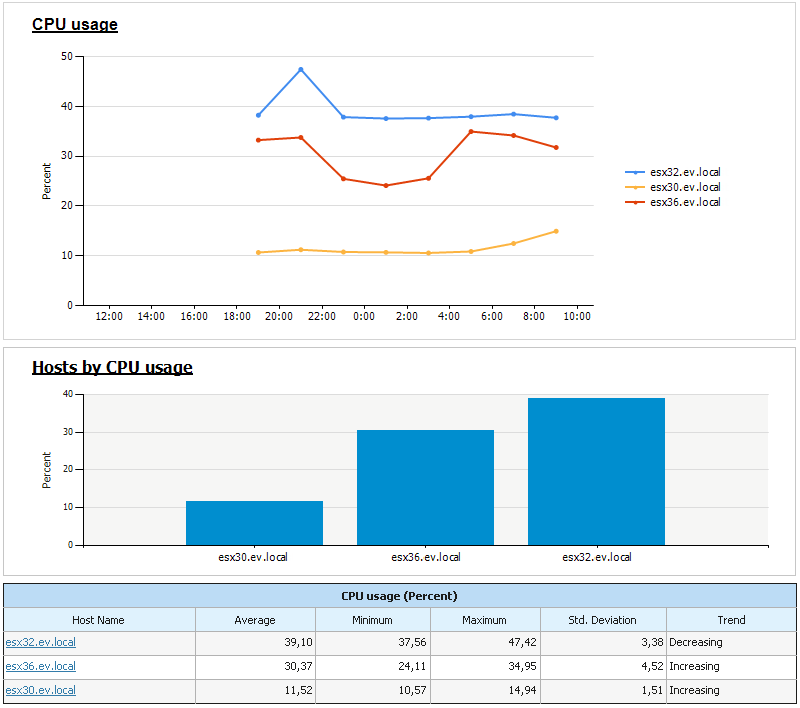Click the orange esx30.ev.local legend marker
800x708 pixels.
pyautogui.click(x=635, y=187)
